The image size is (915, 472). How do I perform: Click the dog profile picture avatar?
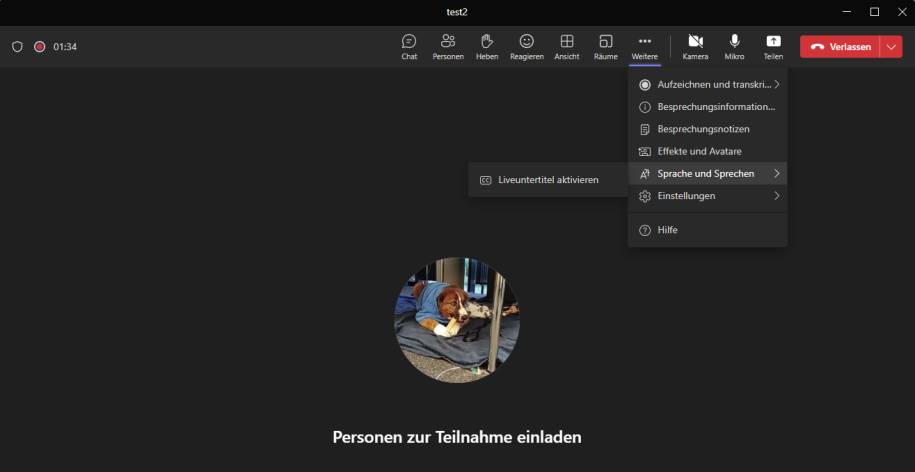pos(457,320)
